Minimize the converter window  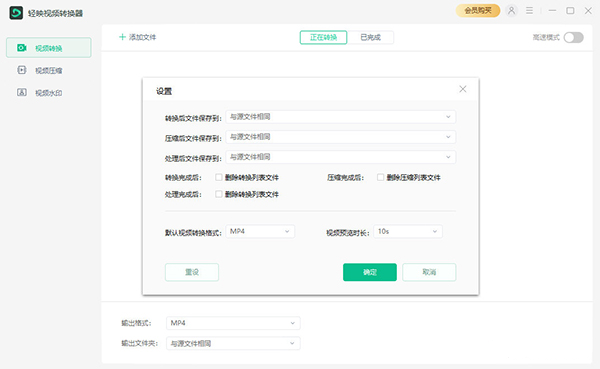552,11
